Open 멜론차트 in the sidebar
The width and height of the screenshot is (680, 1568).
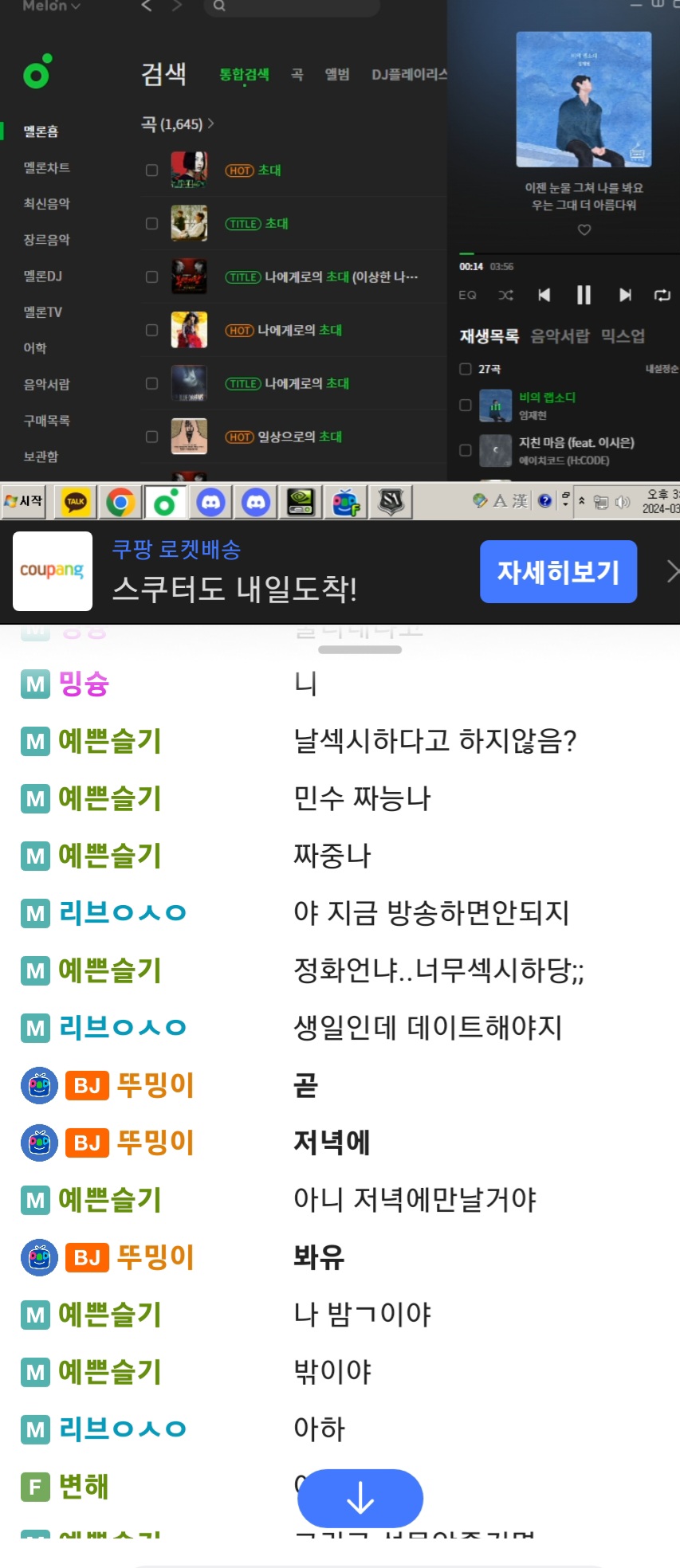[46, 167]
